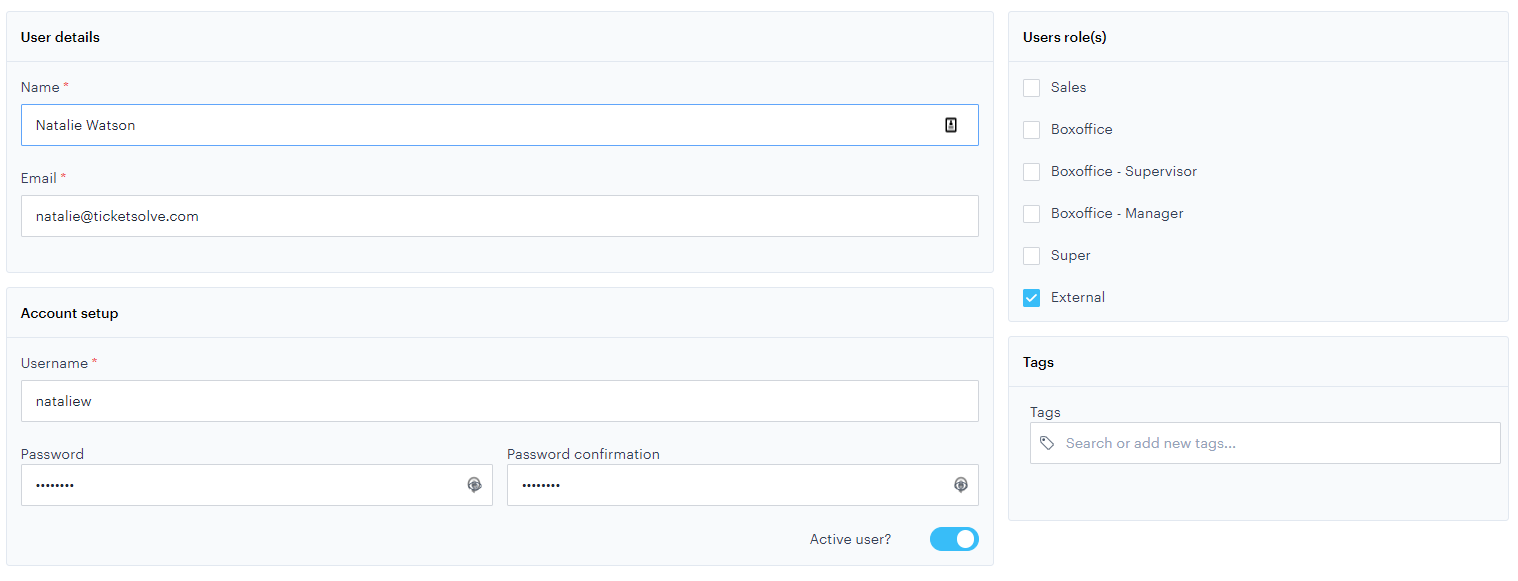Click the reveal icon in Password confirmation field
The height and width of the screenshot is (581, 1518).
pos(960,484)
